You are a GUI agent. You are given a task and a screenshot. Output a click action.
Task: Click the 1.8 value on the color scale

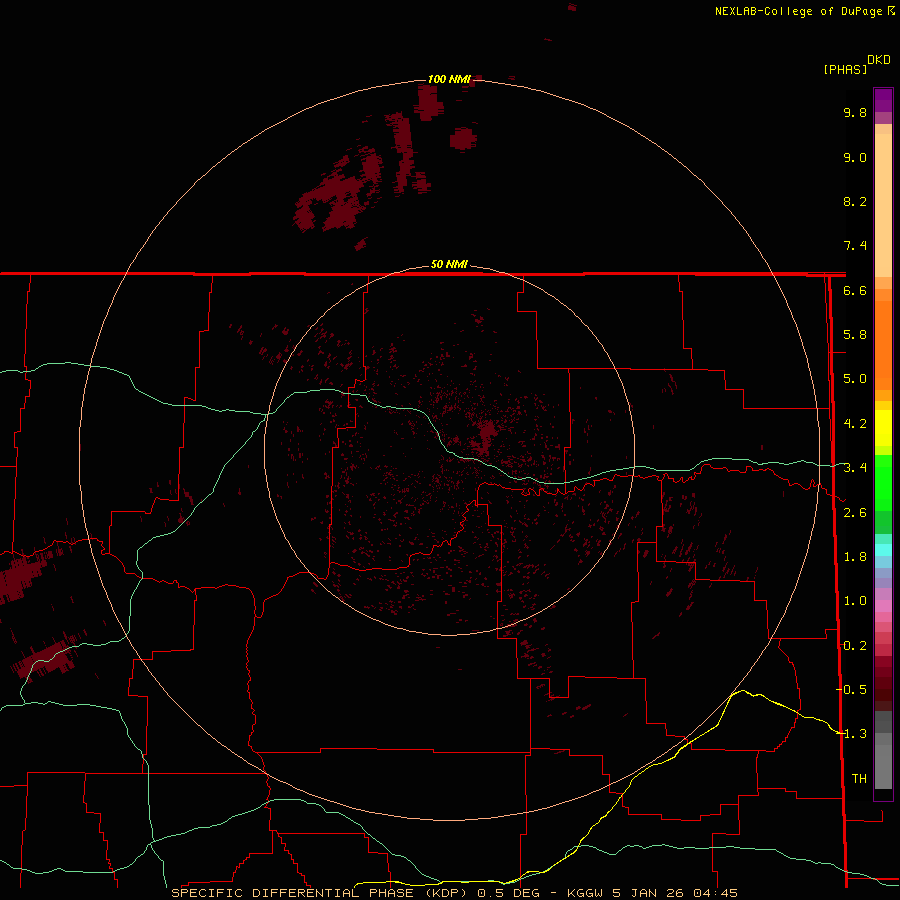click(x=855, y=557)
